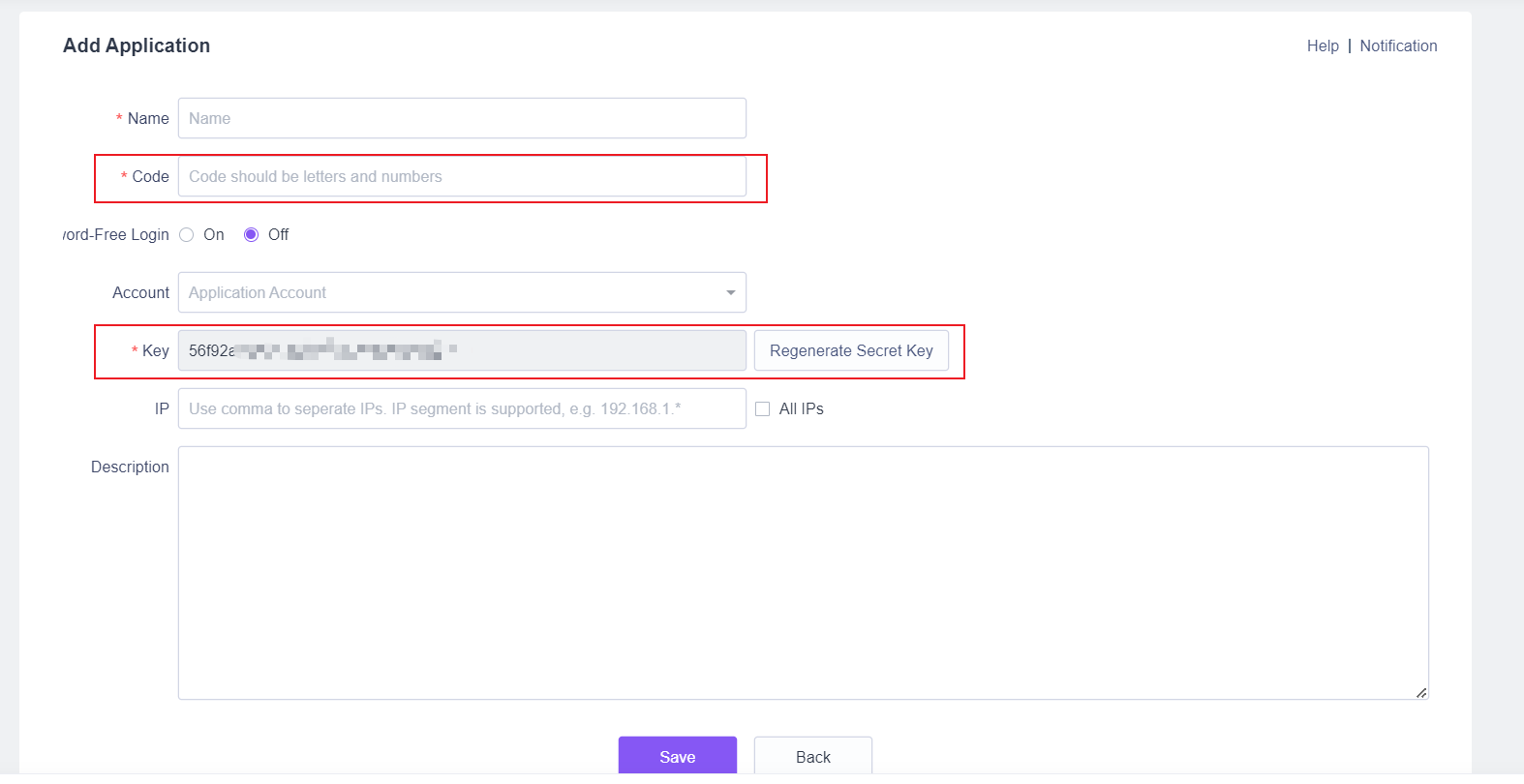
Task: Click the Description label text
Action: 130,467
